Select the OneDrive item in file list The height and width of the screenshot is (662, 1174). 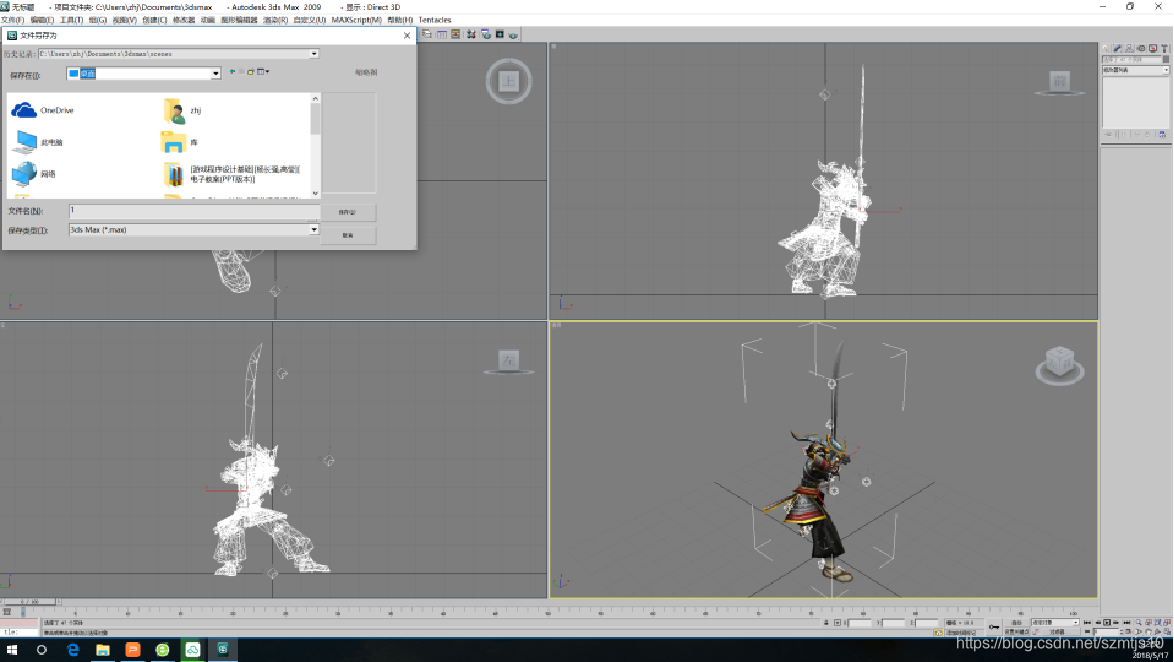pyautogui.click(x=43, y=110)
